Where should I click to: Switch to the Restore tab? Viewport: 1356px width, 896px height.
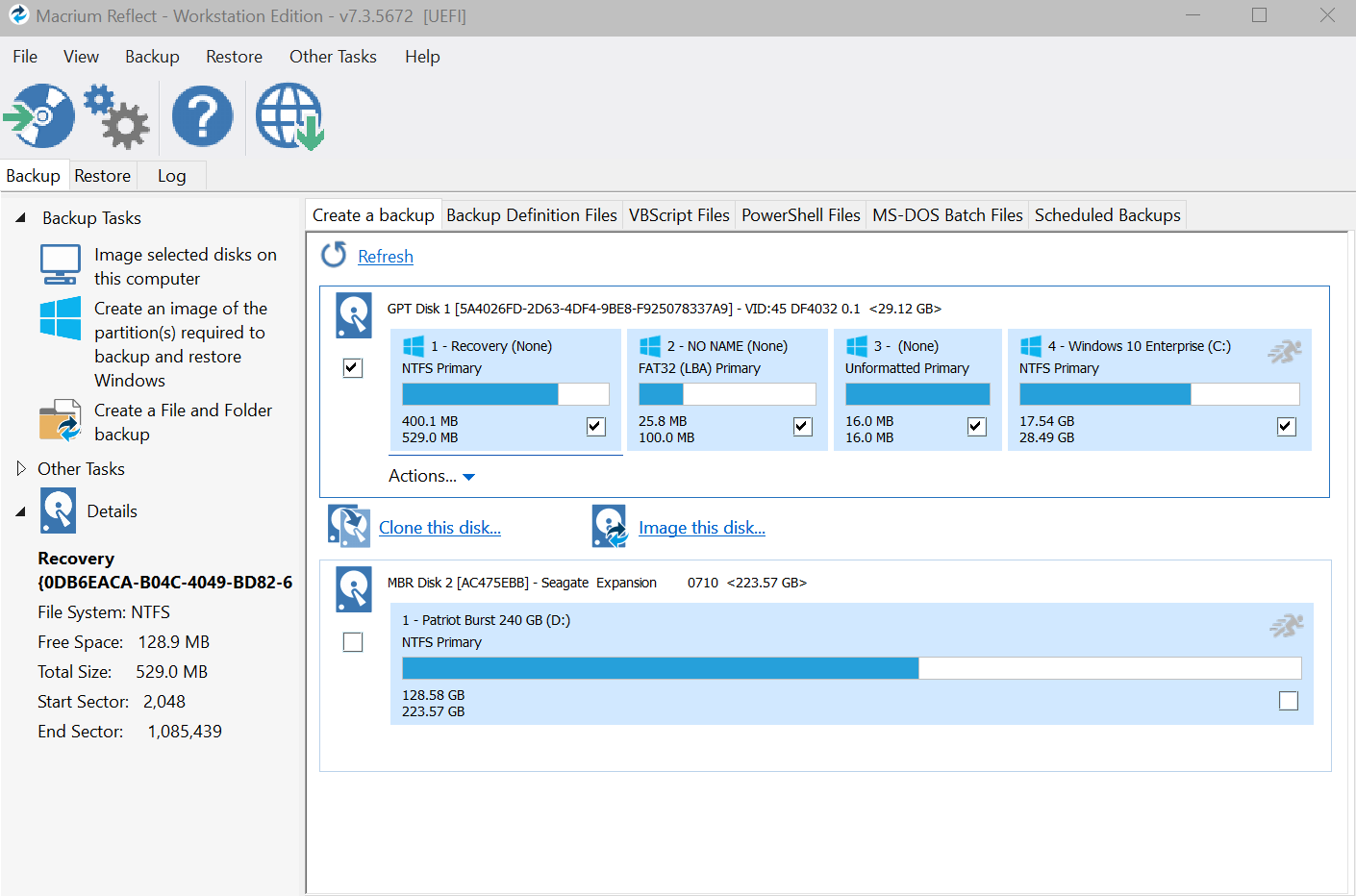(102, 176)
